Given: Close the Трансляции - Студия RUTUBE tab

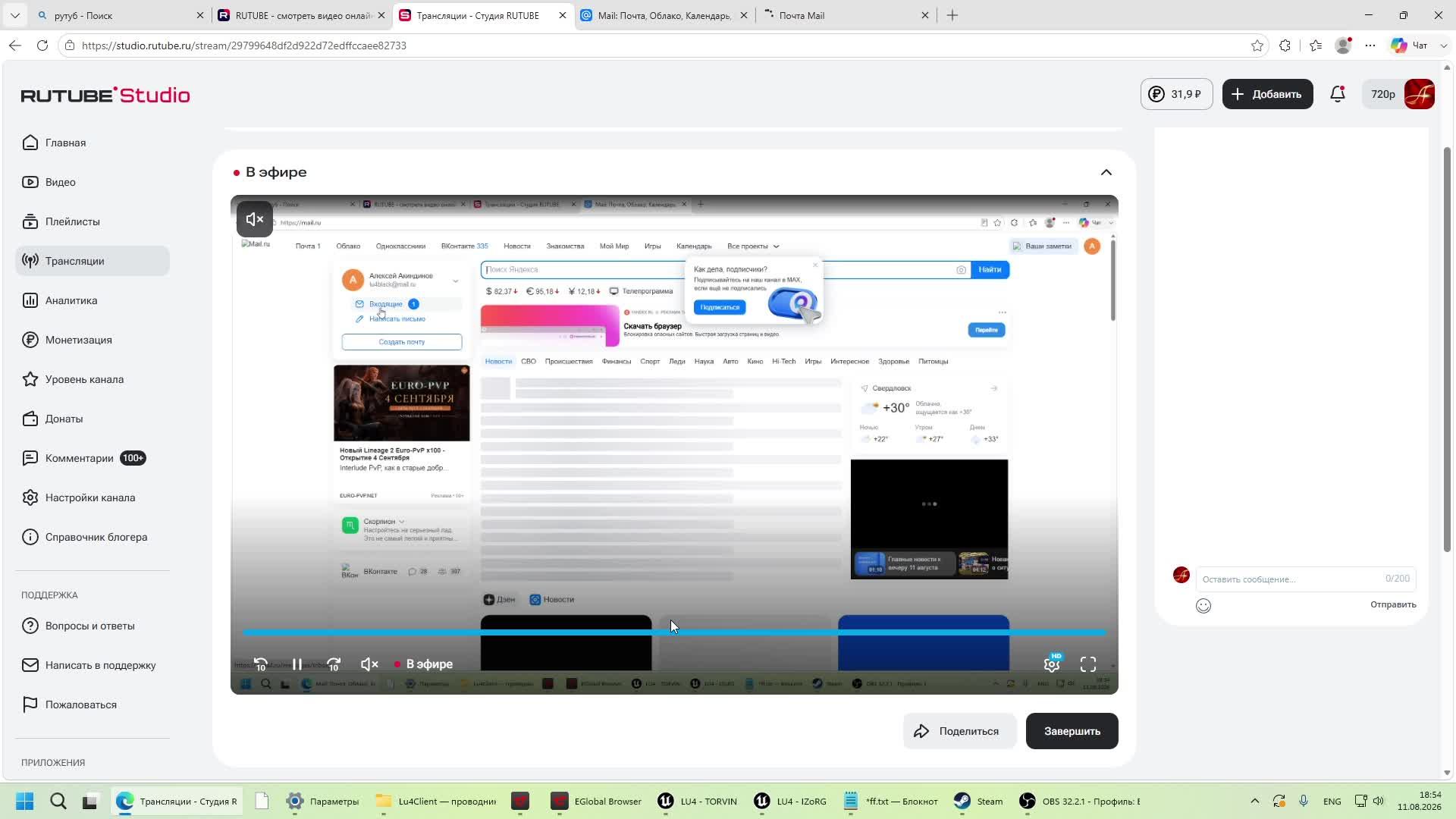Looking at the screenshot, I should [562, 15].
